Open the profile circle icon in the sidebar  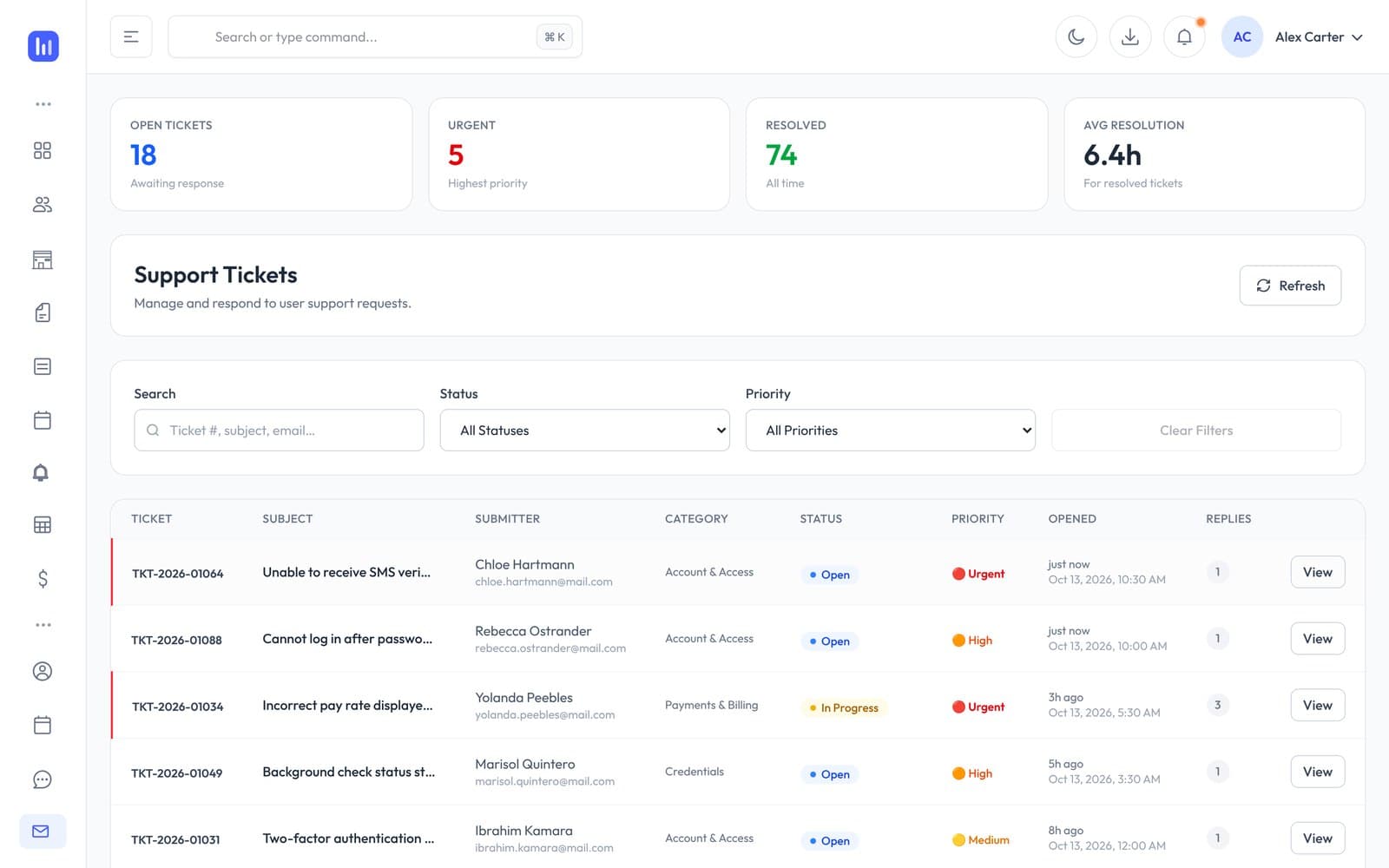[43, 671]
